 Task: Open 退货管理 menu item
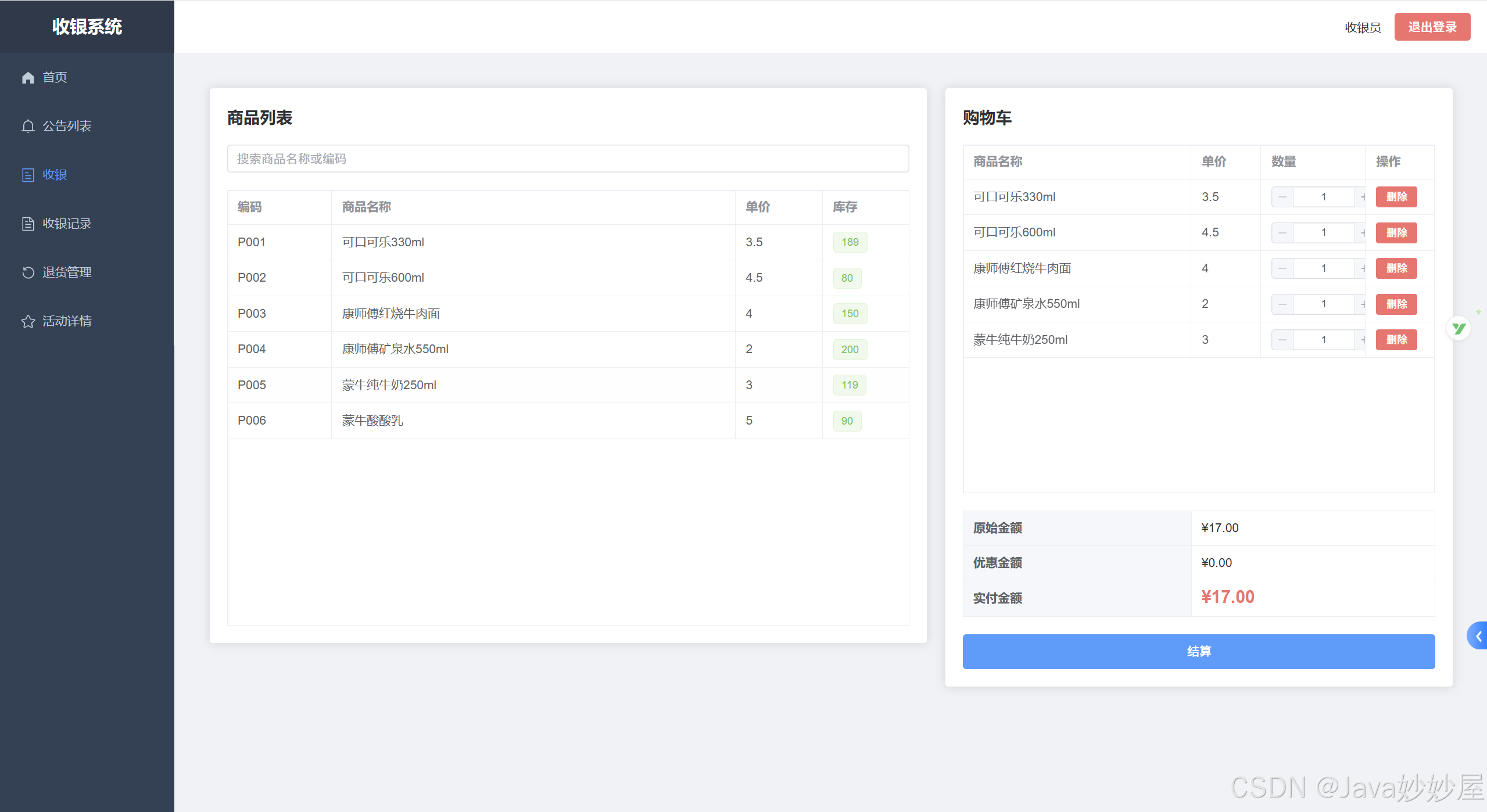[x=67, y=272]
